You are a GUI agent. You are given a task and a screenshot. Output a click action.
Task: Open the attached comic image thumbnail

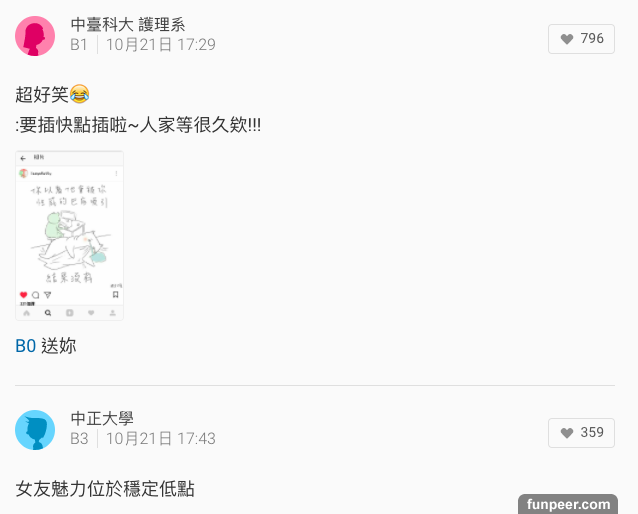[69, 235]
